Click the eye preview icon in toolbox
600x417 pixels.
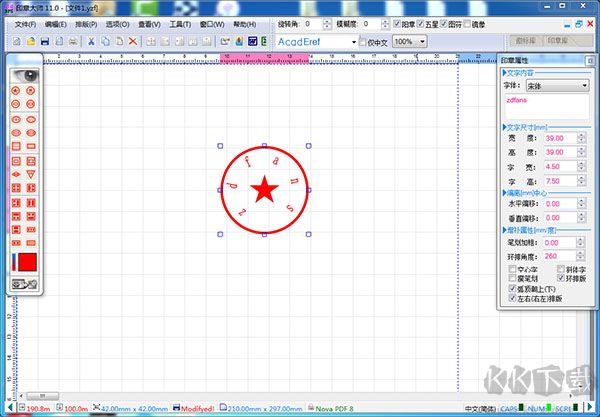(24, 74)
